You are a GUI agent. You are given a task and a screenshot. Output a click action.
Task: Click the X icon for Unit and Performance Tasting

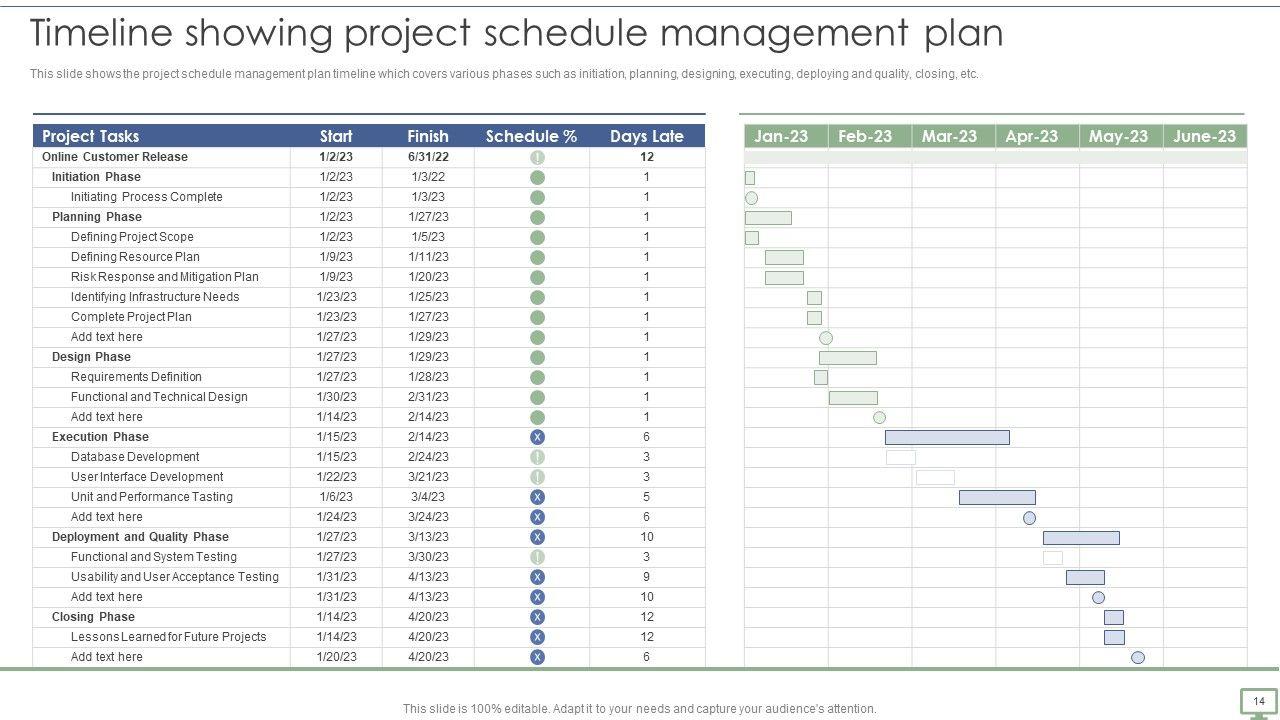(537, 497)
